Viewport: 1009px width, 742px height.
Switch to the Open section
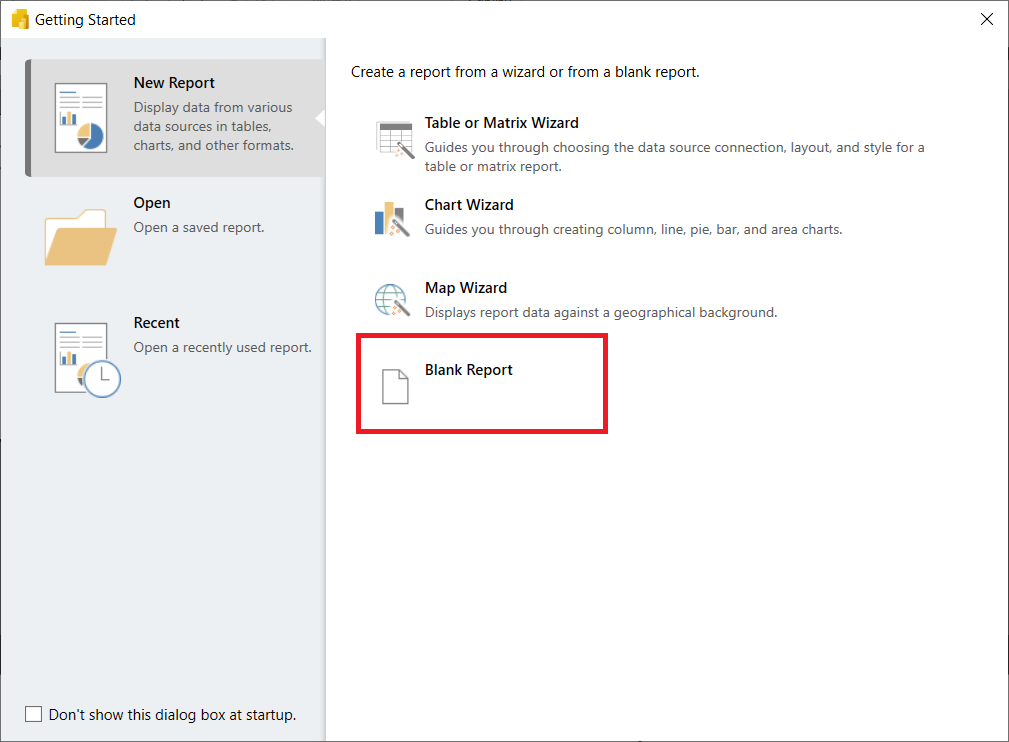coord(152,202)
